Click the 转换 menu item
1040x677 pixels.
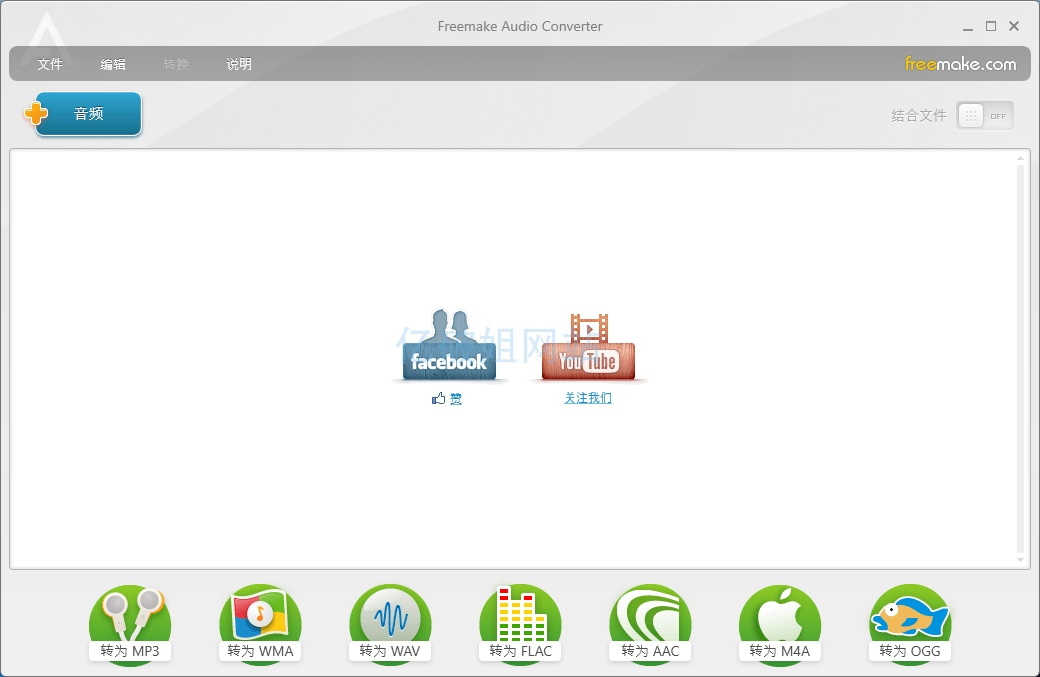coord(176,64)
